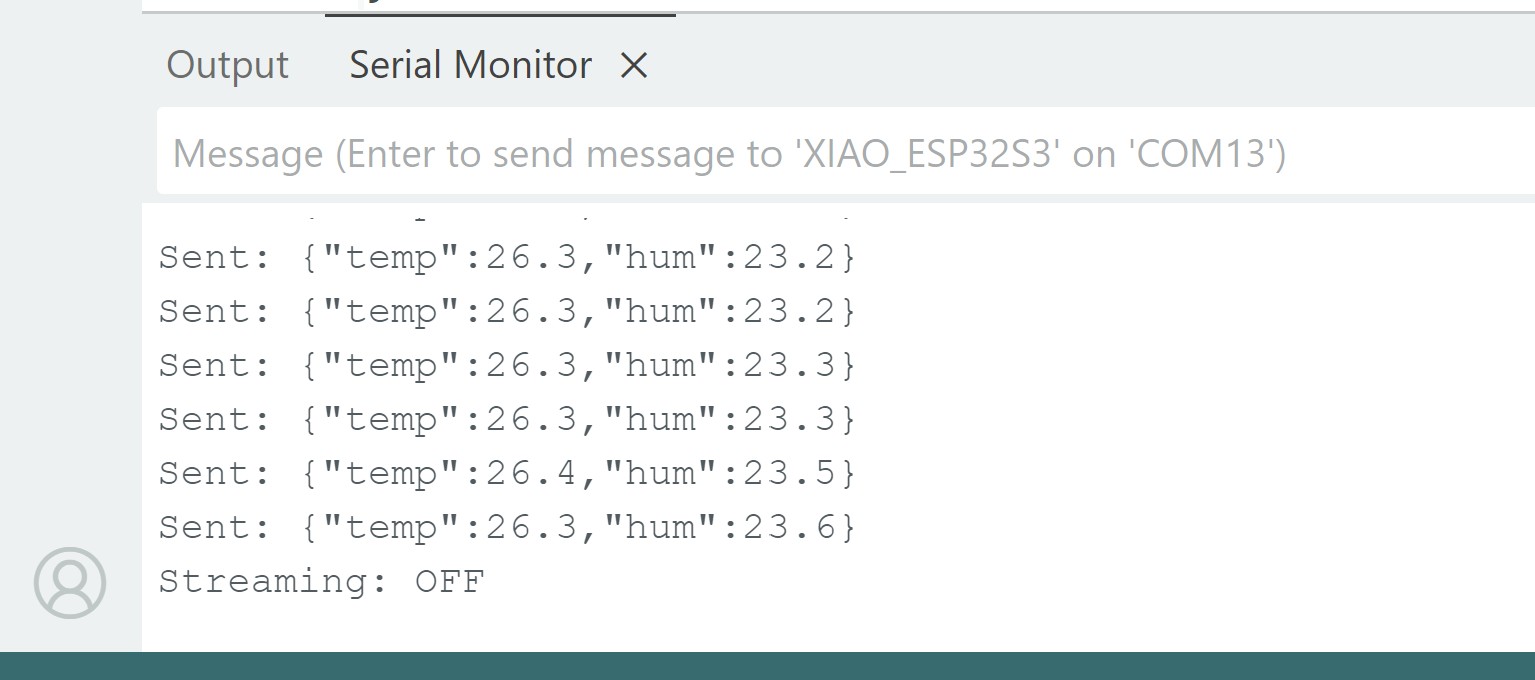This screenshot has height=680, width=1535.
Task: Close the Serial Monitor tab with X
Action: click(x=634, y=66)
